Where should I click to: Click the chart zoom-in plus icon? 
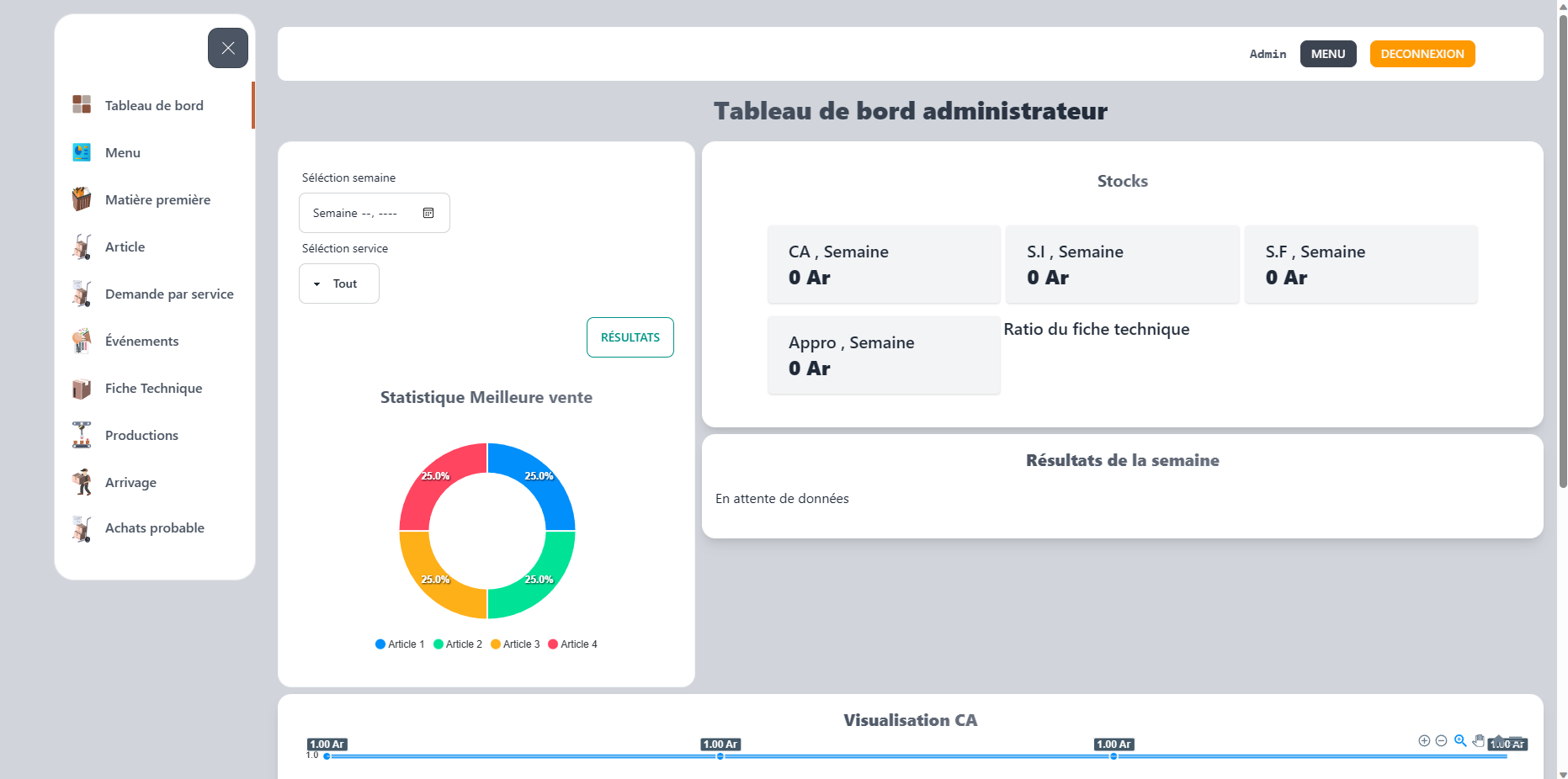tap(1424, 740)
